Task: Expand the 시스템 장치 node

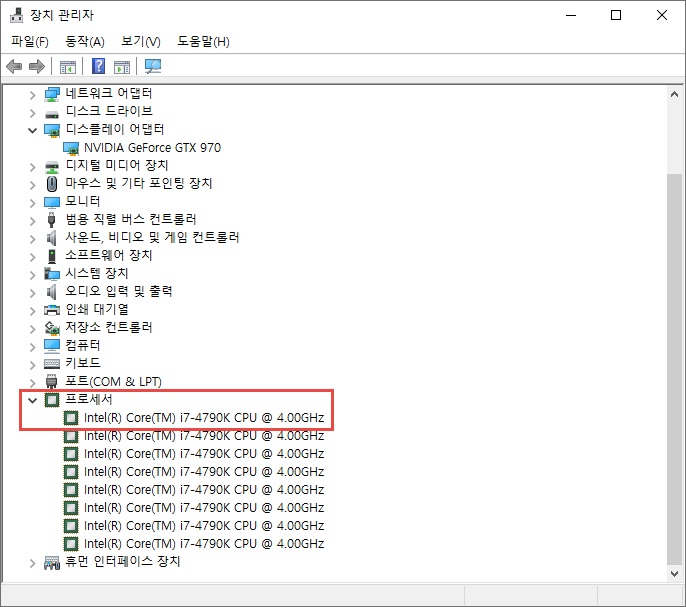Action: (x=32, y=275)
